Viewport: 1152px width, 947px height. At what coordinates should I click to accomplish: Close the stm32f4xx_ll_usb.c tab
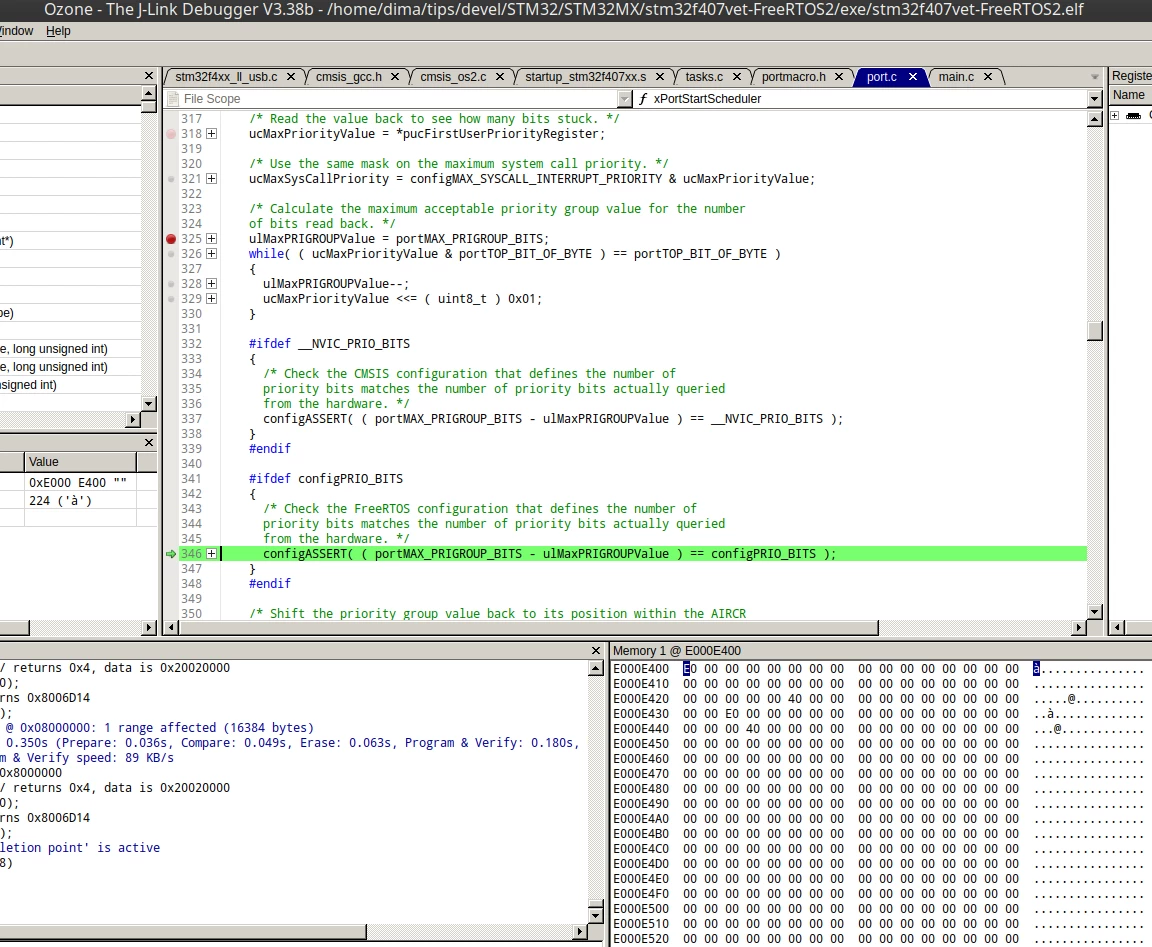tap(291, 76)
